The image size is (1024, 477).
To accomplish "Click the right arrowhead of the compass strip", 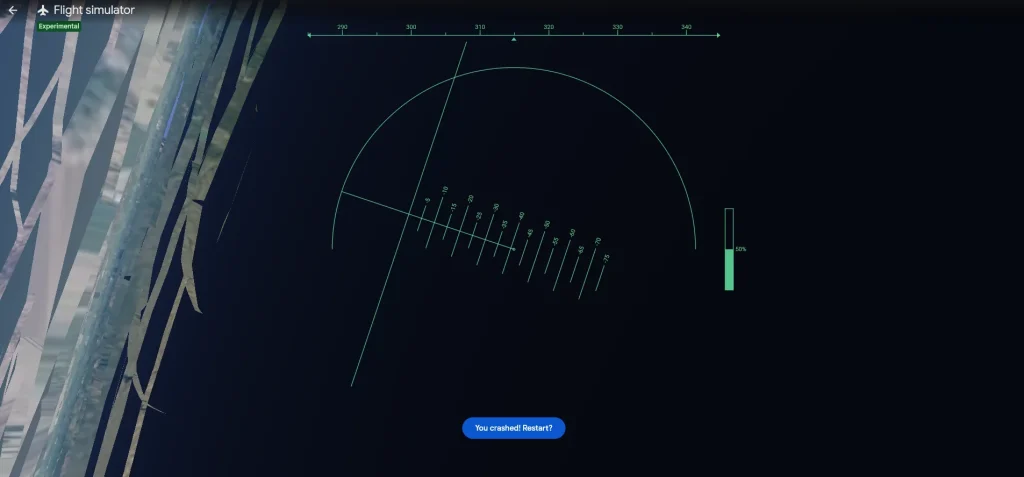I will tap(718, 35).
